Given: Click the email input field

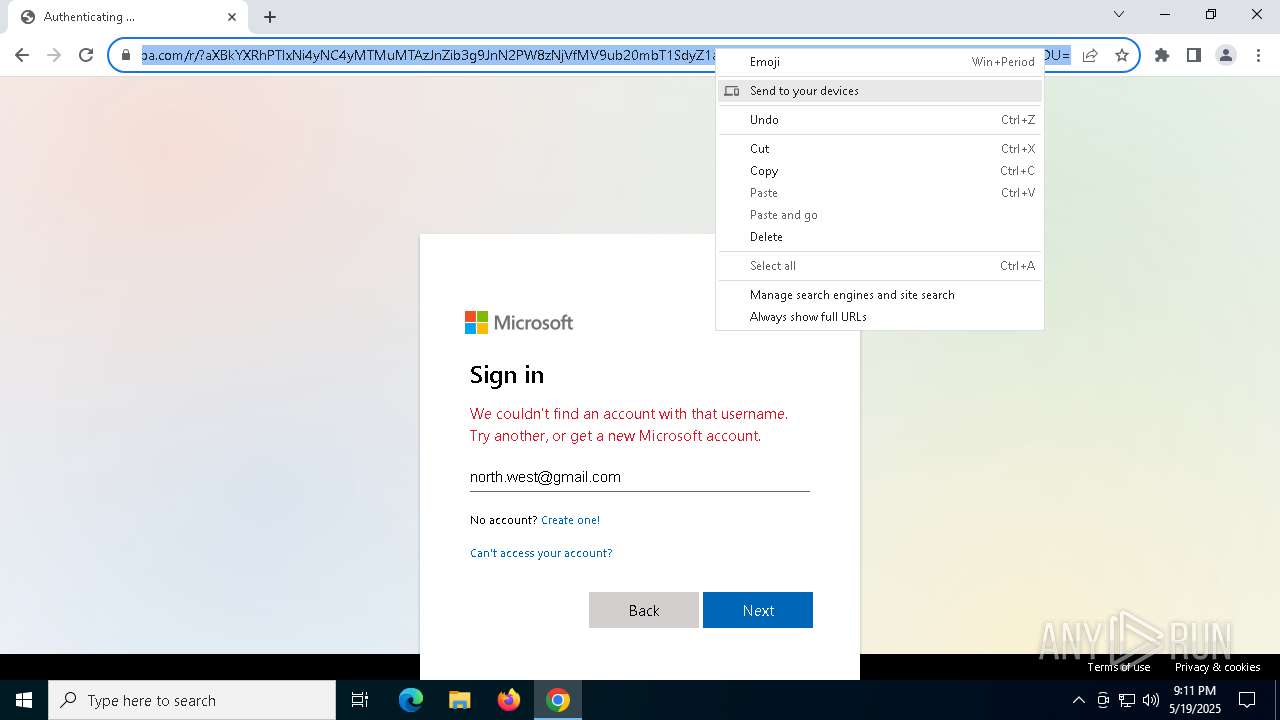Looking at the screenshot, I should pos(640,477).
